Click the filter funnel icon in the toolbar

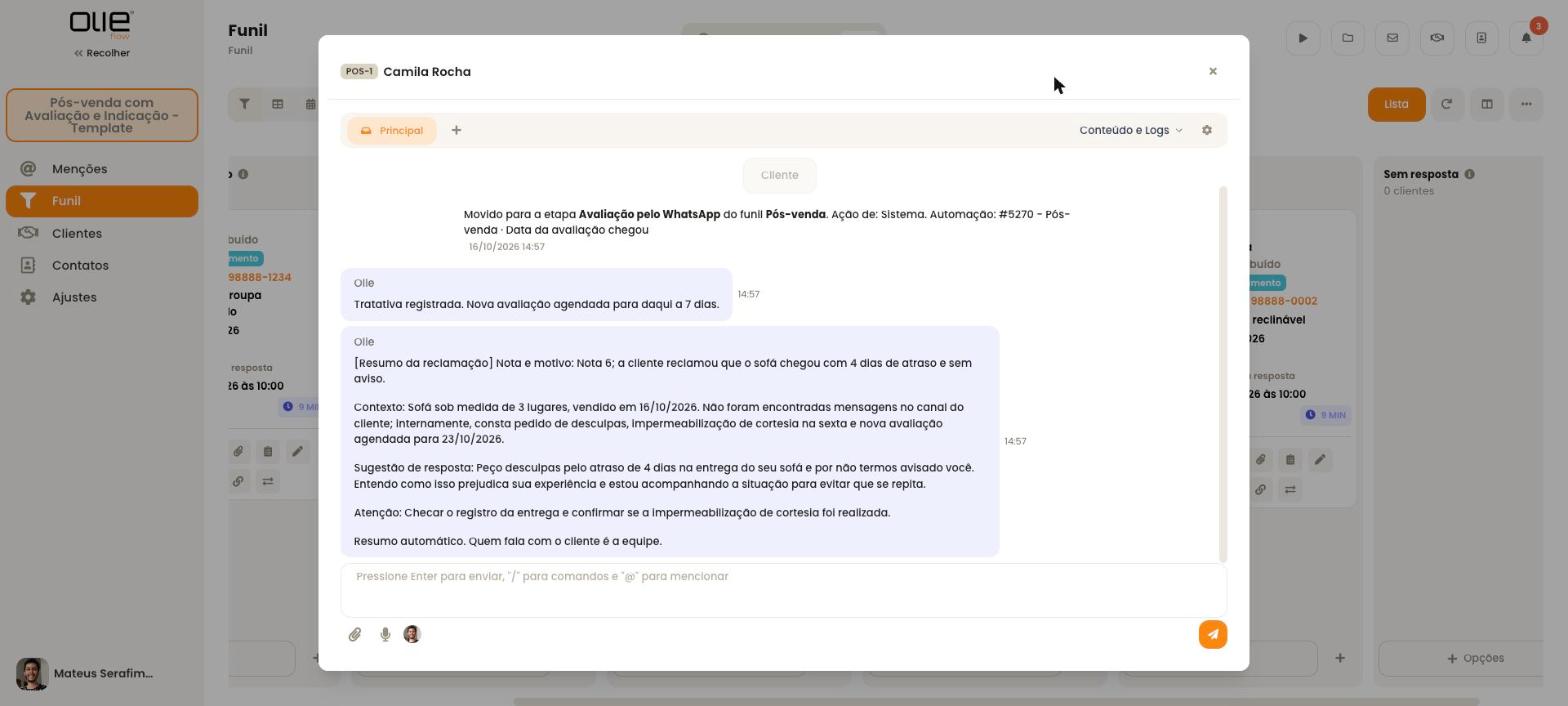click(x=244, y=104)
